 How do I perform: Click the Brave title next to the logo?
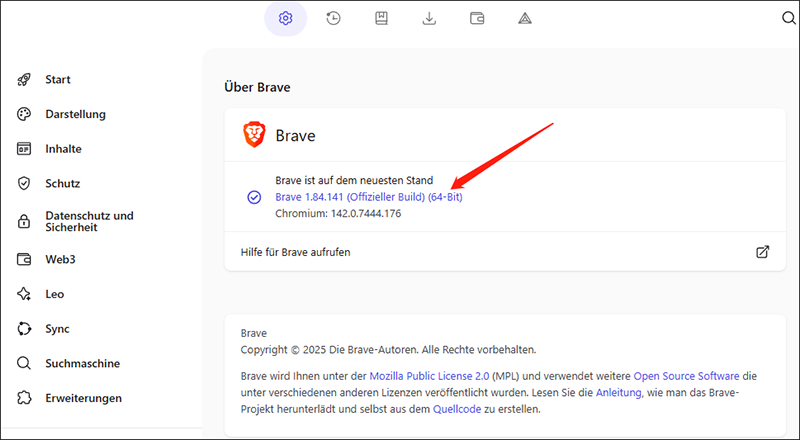point(295,135)
